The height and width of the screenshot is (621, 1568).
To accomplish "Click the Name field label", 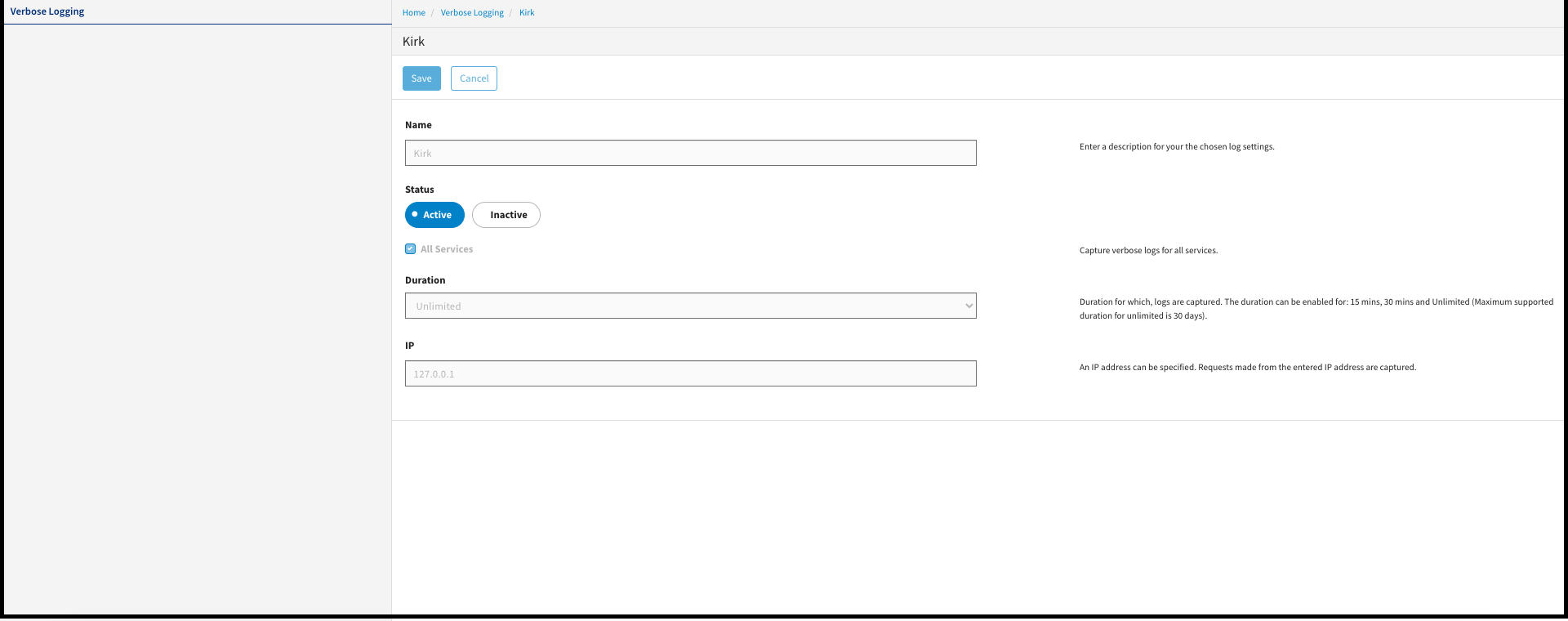I will pyautogui.click(x=418, y=125).
